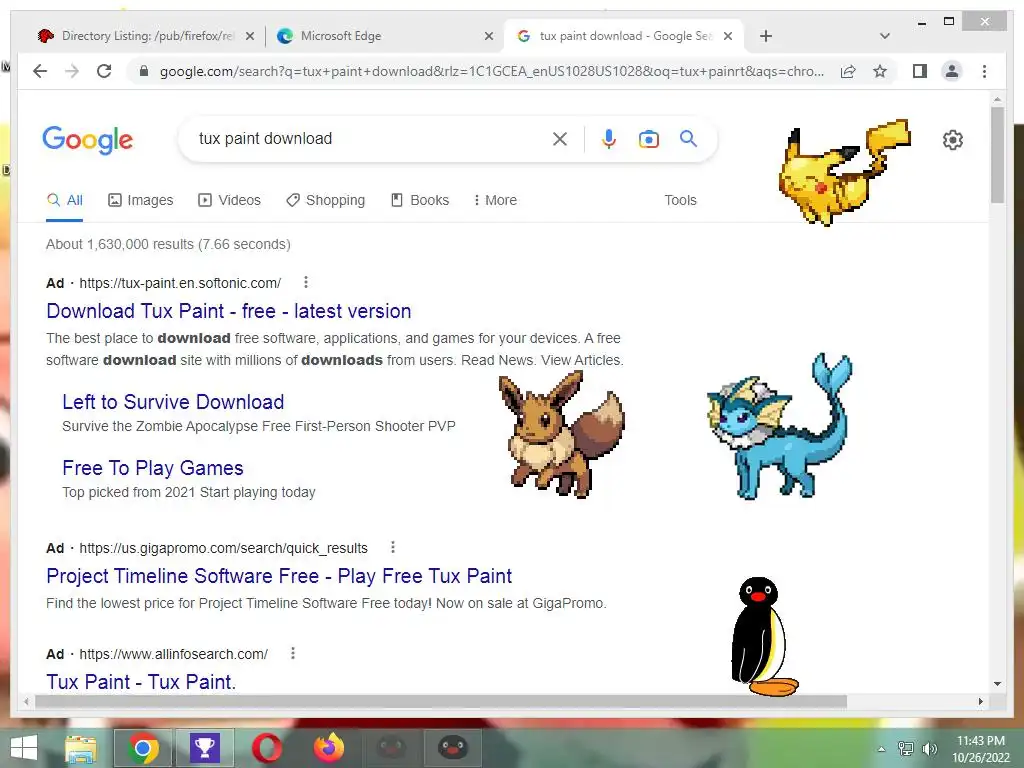Open the search Tools options
Image resolution: width=1024 pixels, height=768 pixels.
680,200
